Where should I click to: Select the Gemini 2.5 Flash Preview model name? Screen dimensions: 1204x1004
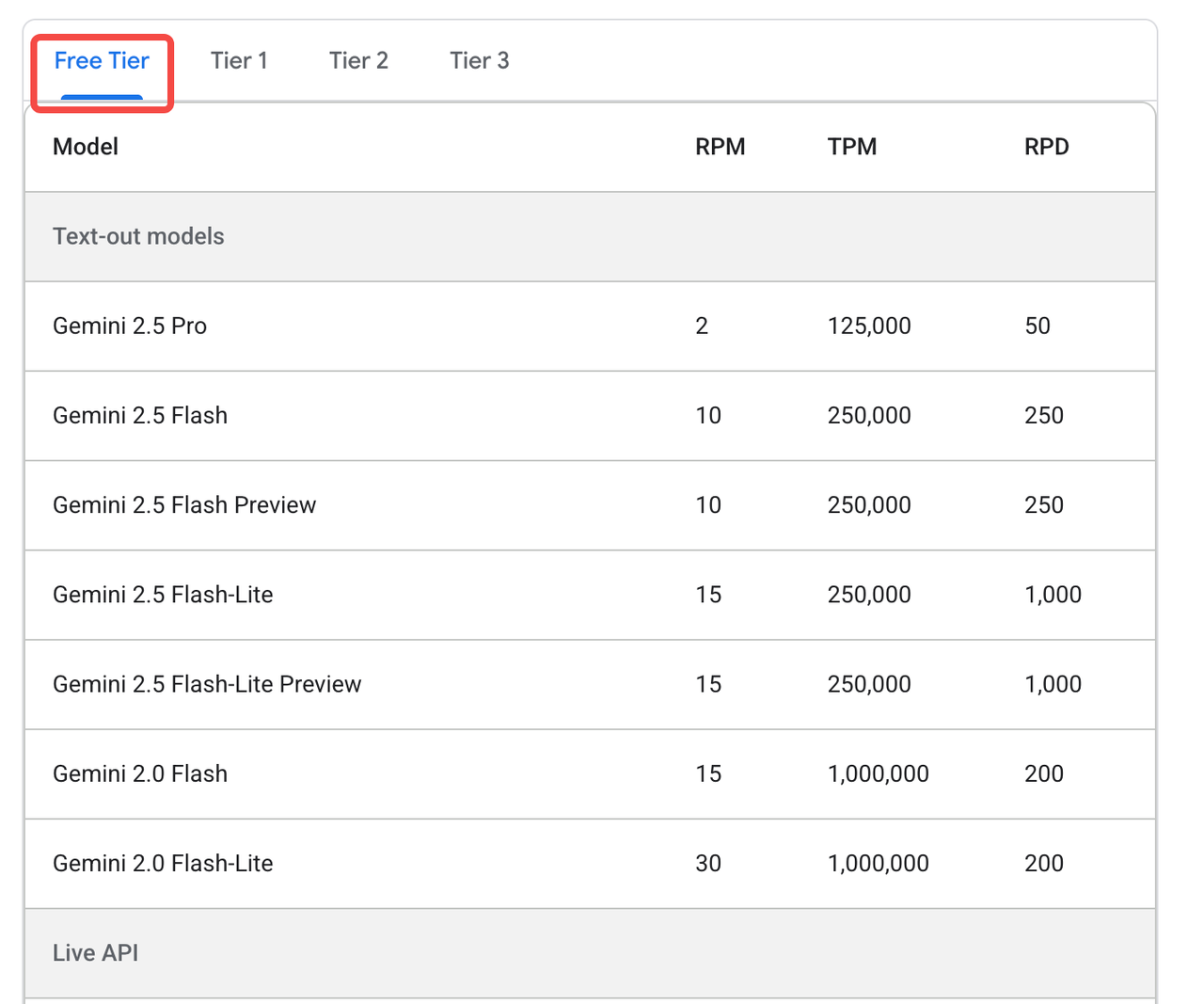(x=184, y=505)
